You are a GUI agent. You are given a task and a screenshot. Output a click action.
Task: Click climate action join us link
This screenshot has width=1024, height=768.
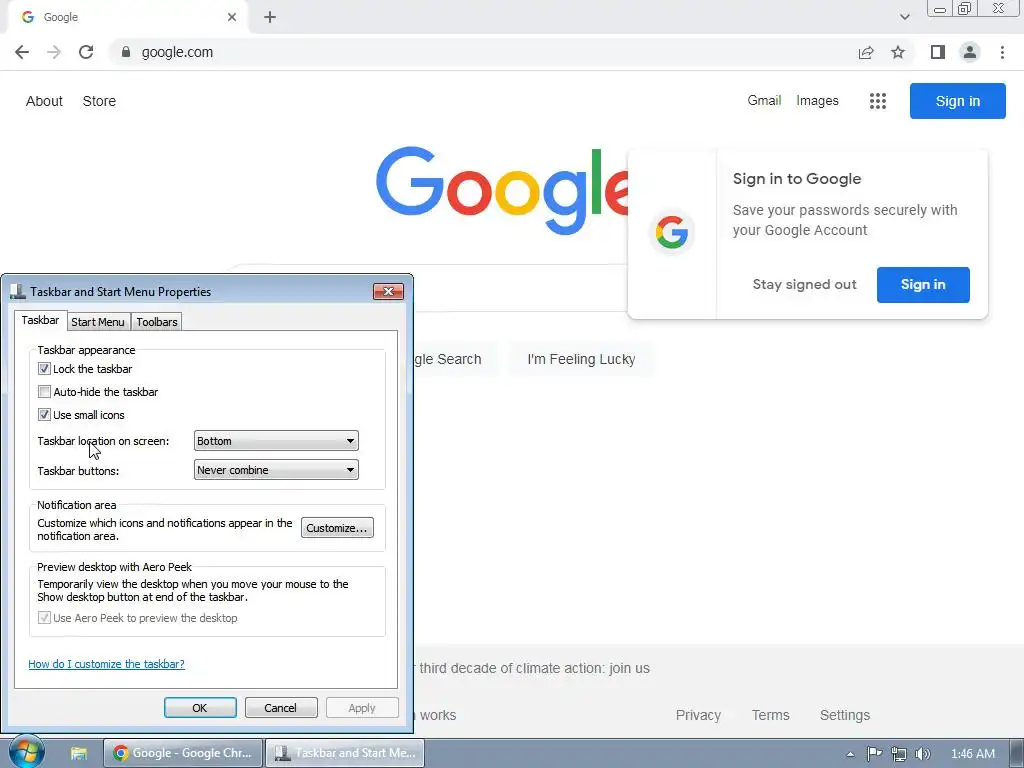pos(532,668)
